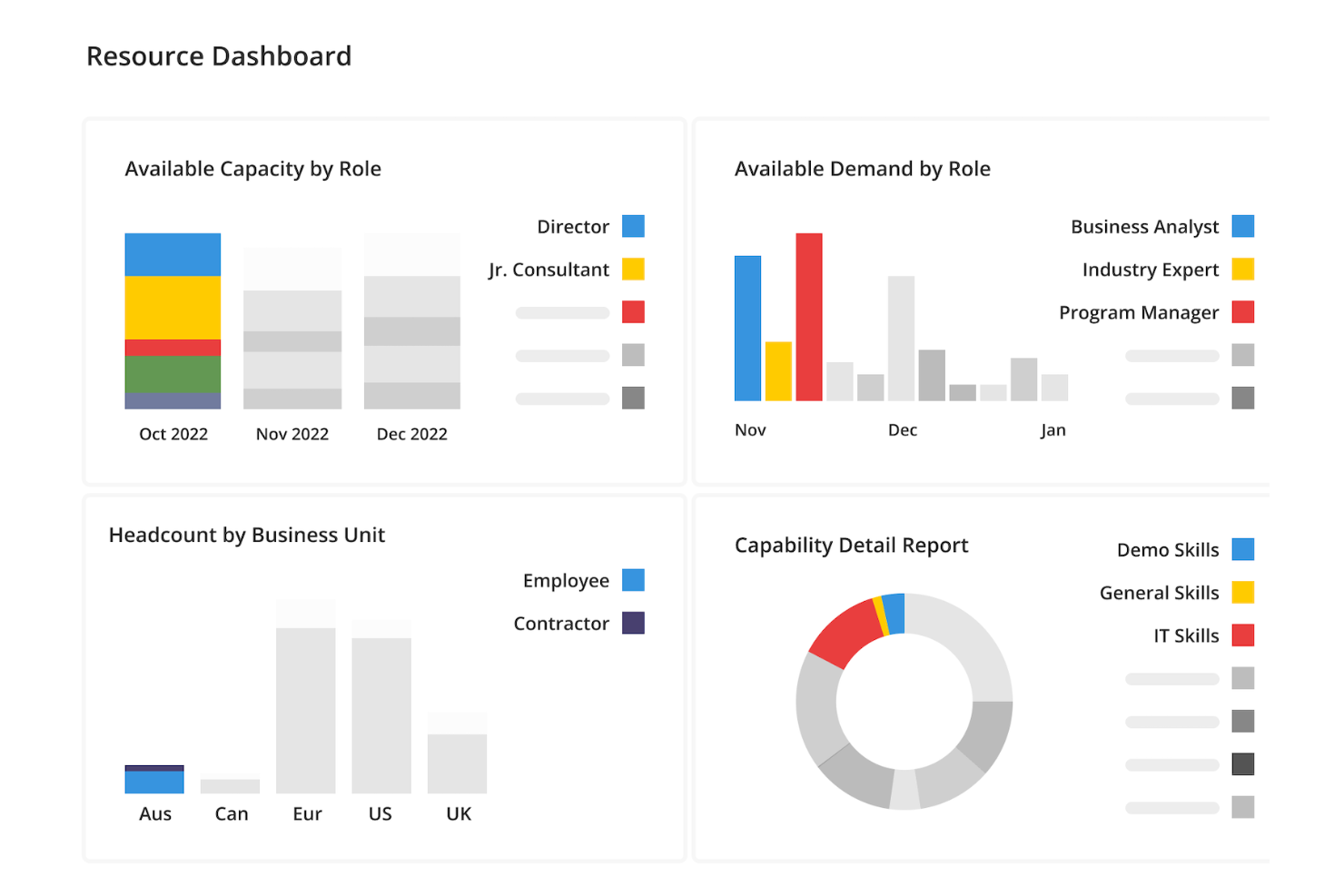Viewport: 1344px width, 896px height.
Task: Select the "Nov 2022" axis label
Action: 292,434
